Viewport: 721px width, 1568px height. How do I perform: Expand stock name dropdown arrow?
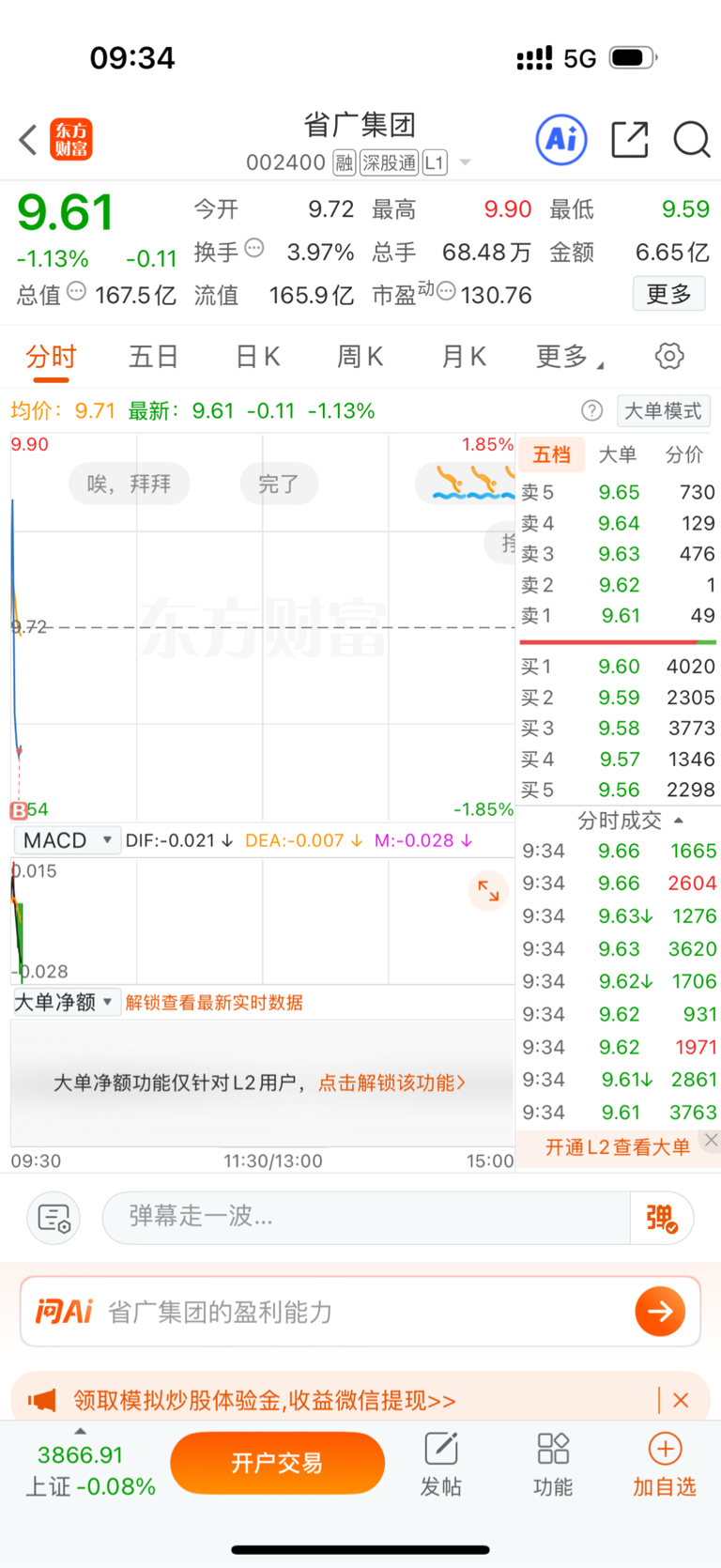[x=465, y=163]
